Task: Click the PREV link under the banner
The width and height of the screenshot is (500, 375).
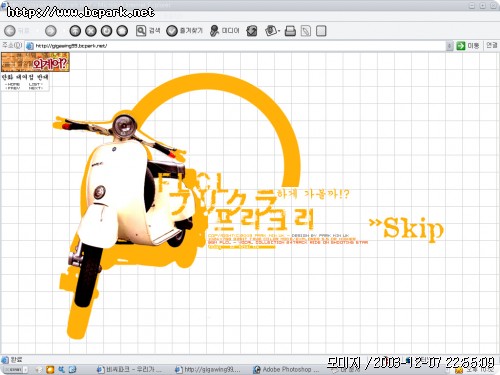Action: (13, 88)
